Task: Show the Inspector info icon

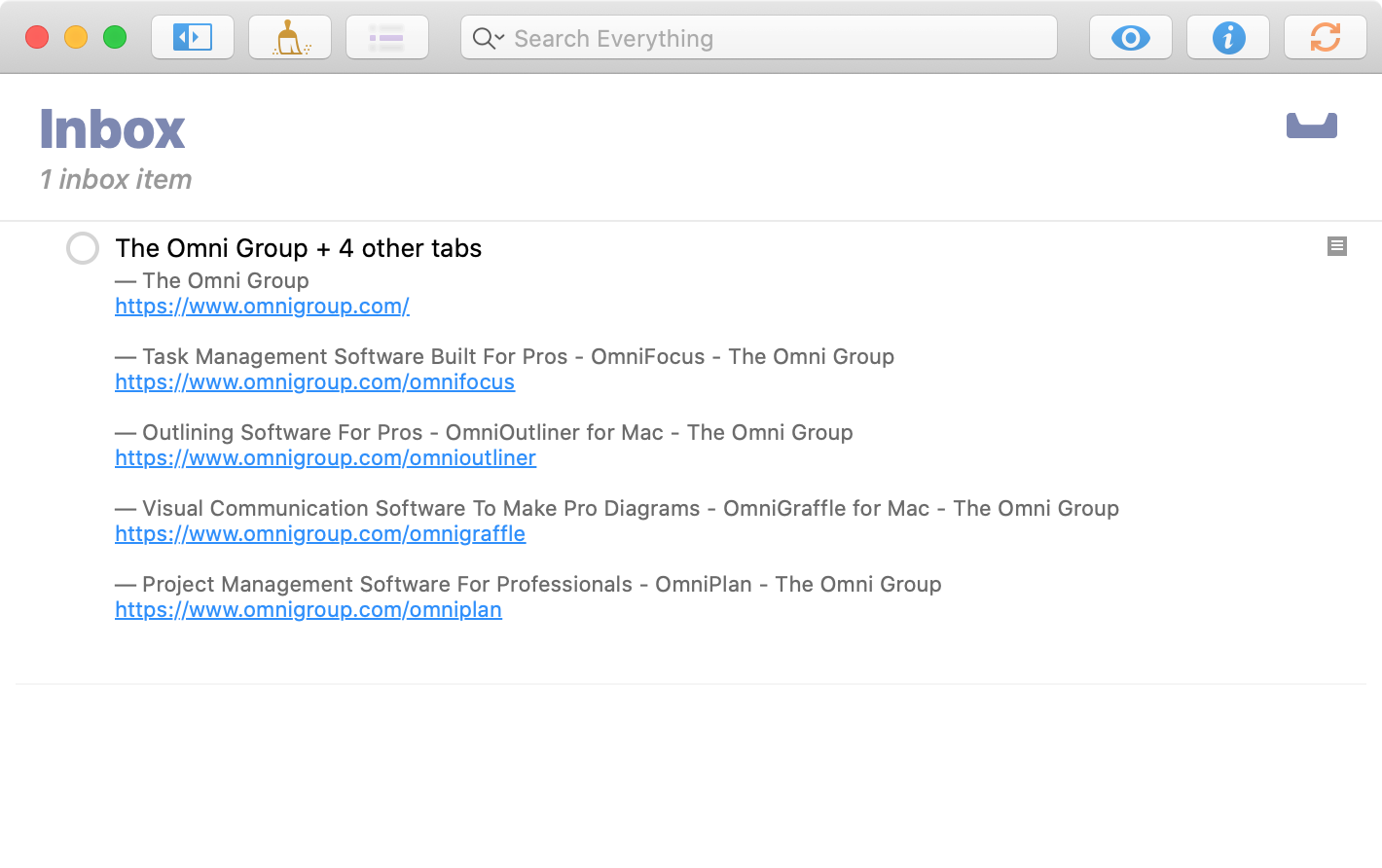Action: point(1228,38)
